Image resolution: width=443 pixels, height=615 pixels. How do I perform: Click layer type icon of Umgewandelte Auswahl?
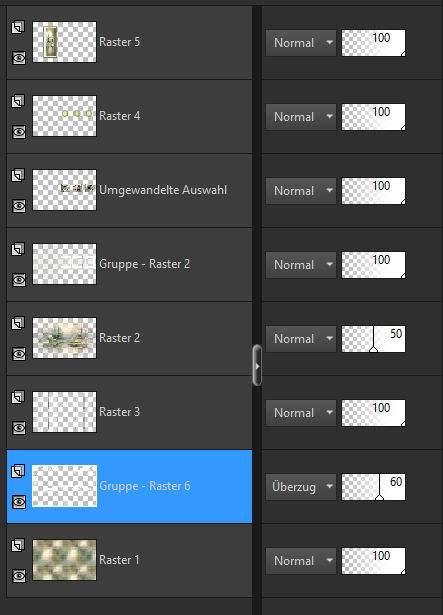pyautogui.click(x=18, y=175)
